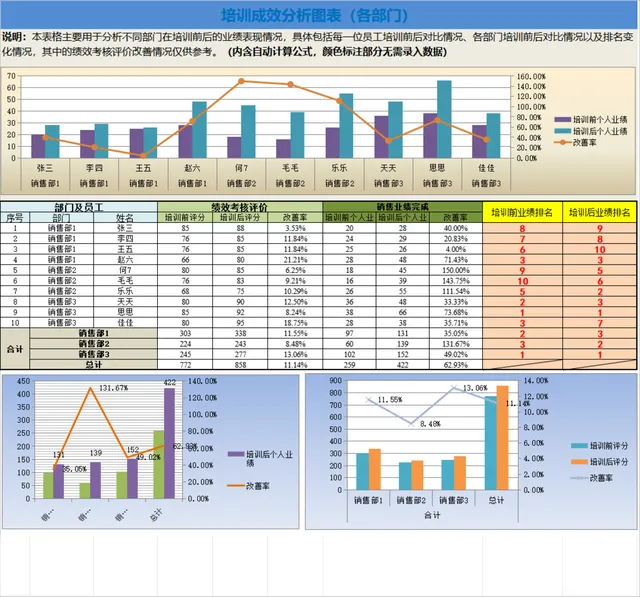
Task: Click the 131.67% data label in bottom-left chart
Action: pyautogui.click(x=113, y=388)
